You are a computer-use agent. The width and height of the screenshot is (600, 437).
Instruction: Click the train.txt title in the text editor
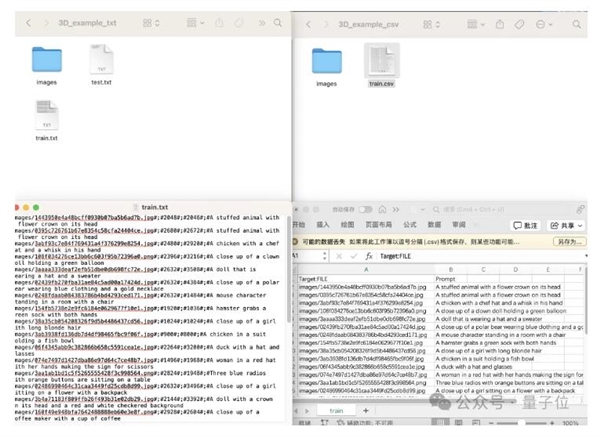coord(155,207)
